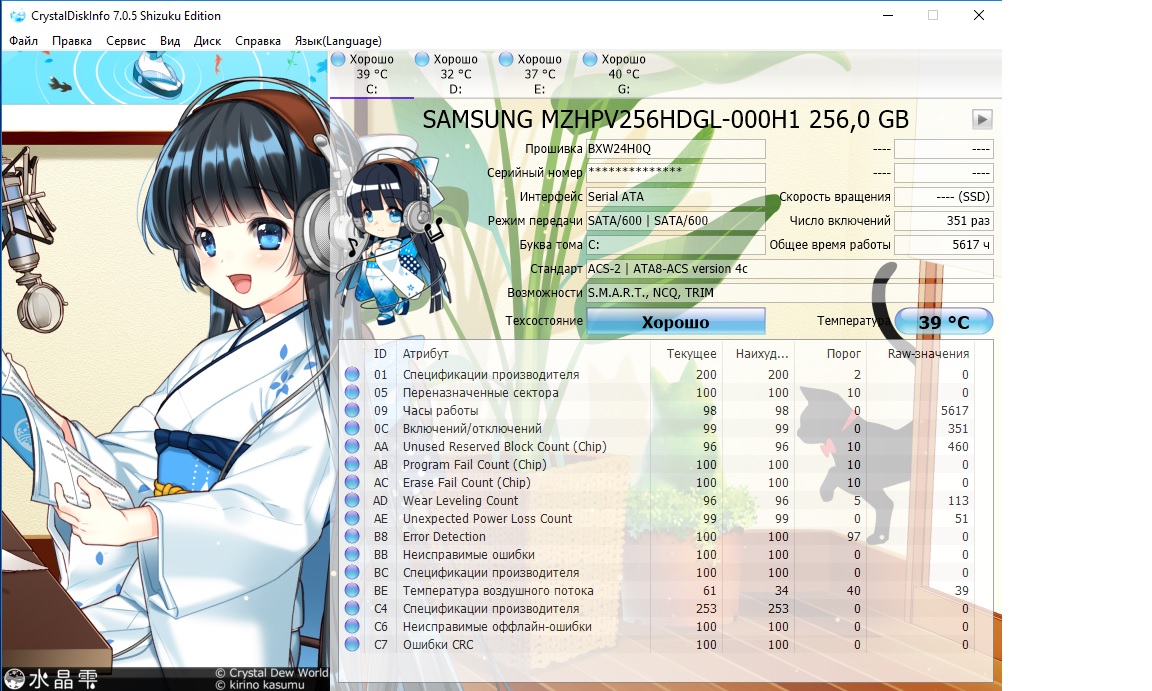Click the Raw-значения column header

[x=921, y=353]
